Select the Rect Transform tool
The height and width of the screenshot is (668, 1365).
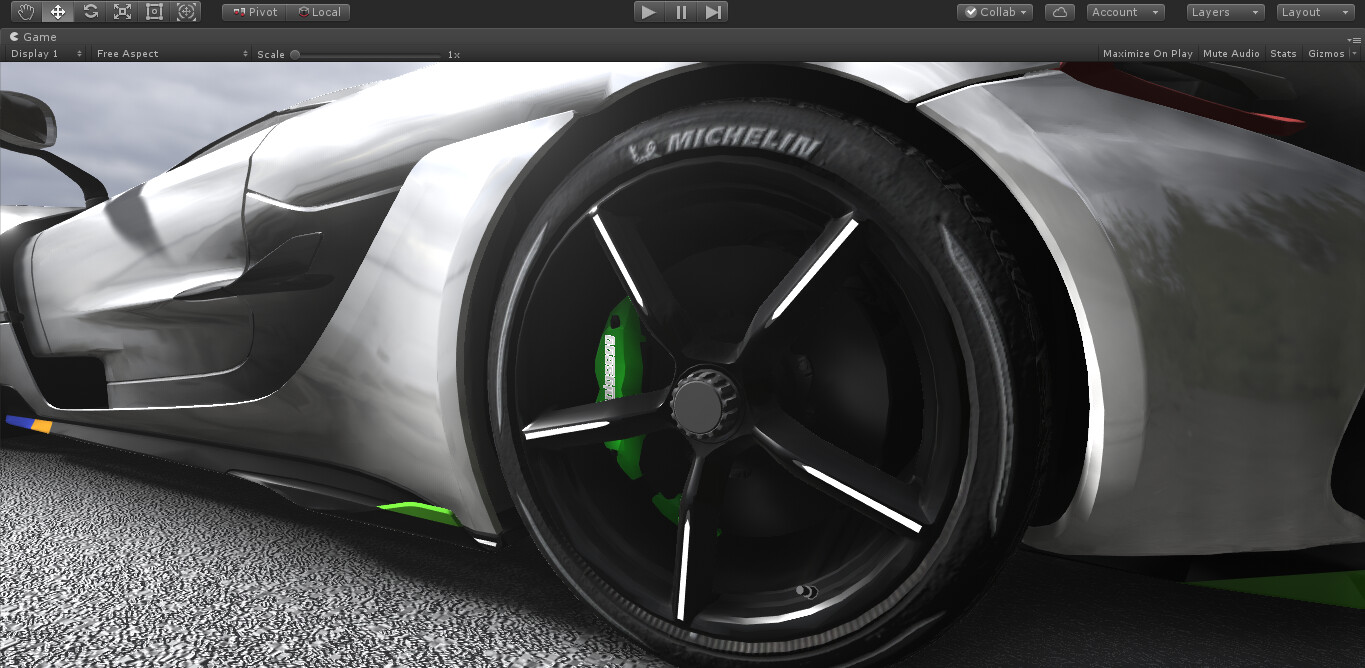tap(154, 12)
